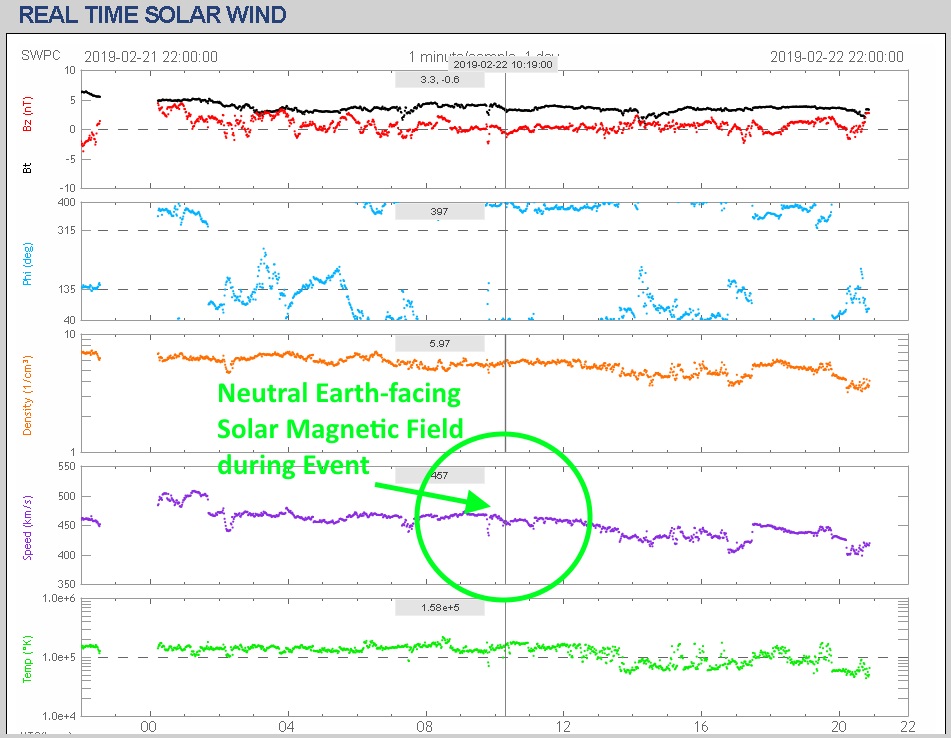Click the '1.0e+5' tick on Temp axis
951x738 pixels.
pyautogui.click(x=59, y=657)
